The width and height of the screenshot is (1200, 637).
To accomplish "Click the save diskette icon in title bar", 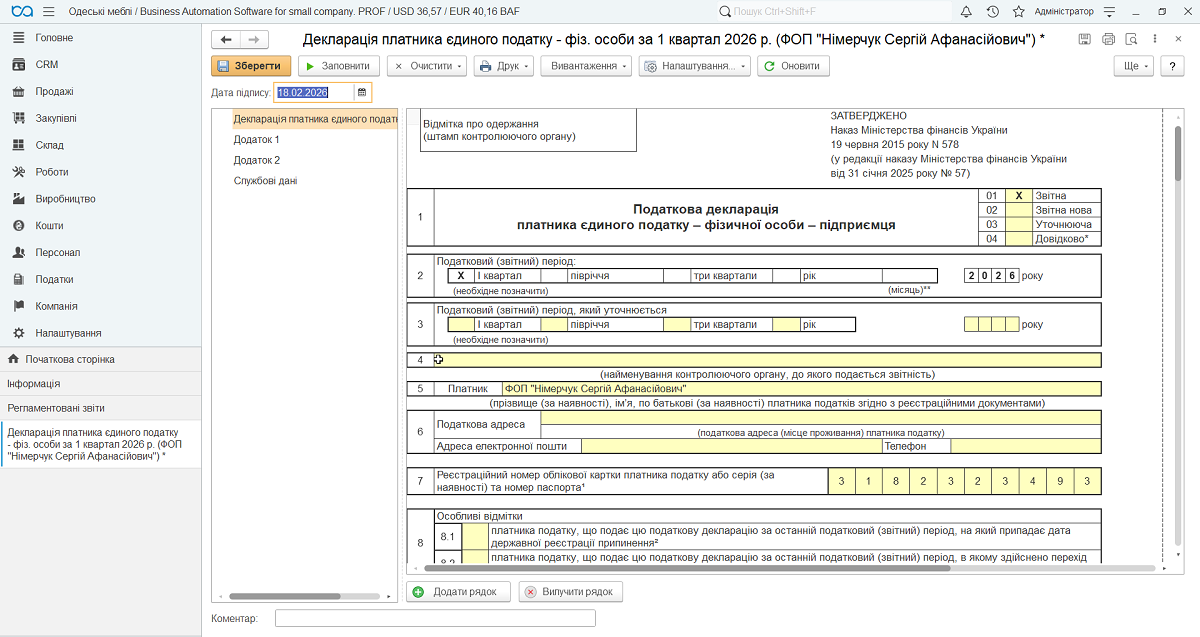I will 1085,39.
